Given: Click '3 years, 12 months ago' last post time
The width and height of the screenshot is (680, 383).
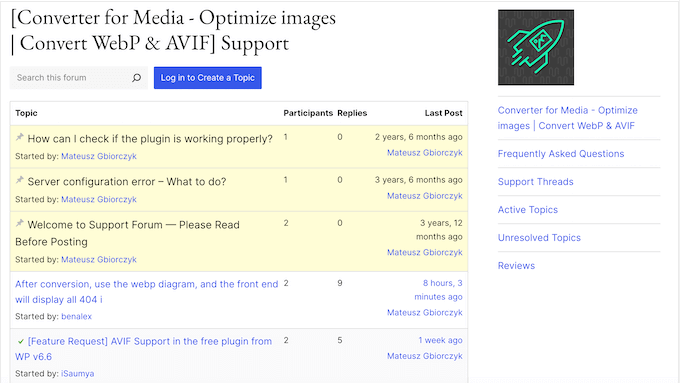Looking at the screenshot, I should click(x=439, y=230).
